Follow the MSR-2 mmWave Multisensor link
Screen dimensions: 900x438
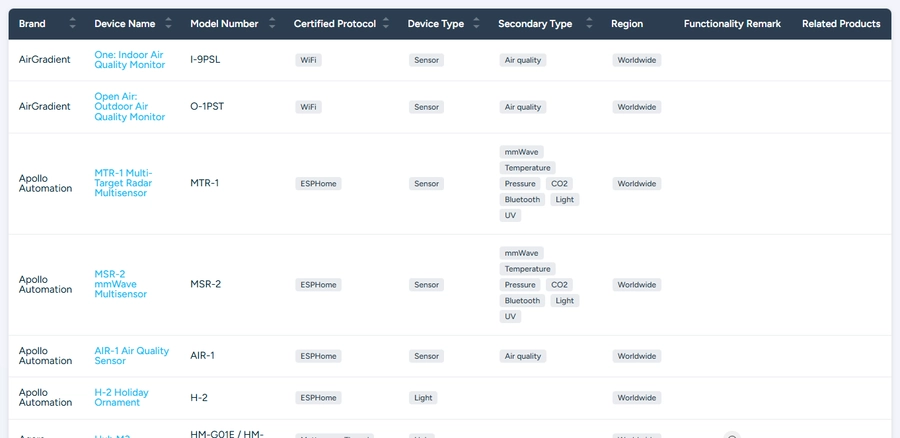pyautogui.click(x=120, y=284)
